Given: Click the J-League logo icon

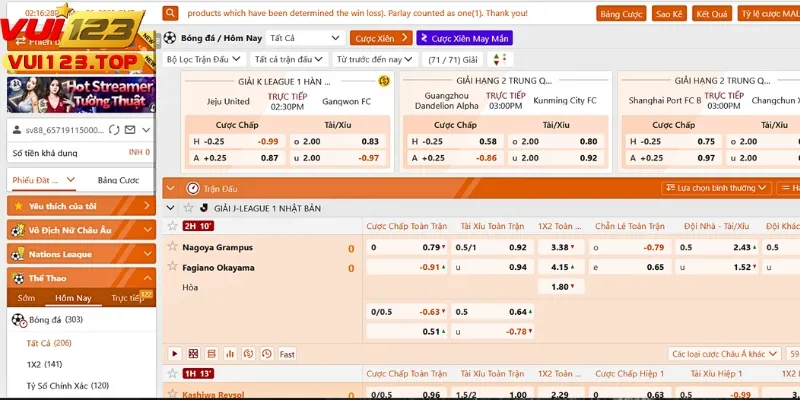Looking at the screenshot, I should point(204,208).
